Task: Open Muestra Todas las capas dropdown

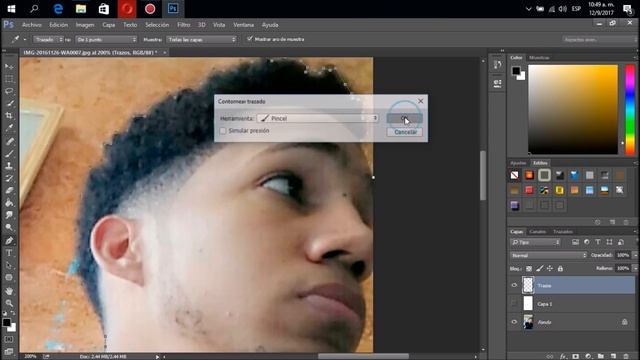Action: click(x=201, y=39)
